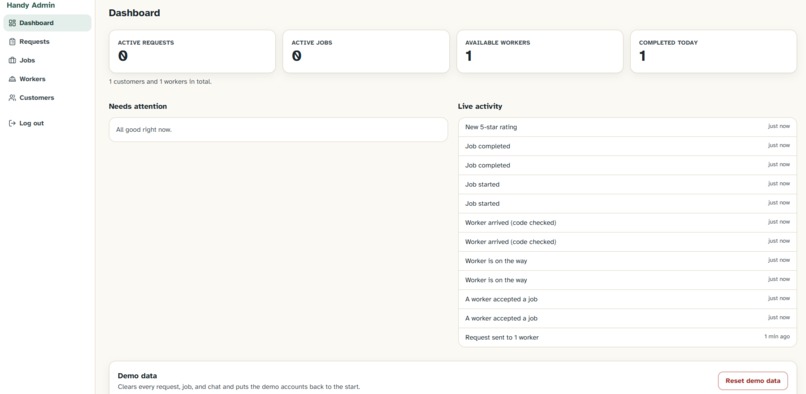This screenshot has width=806, height=394.
Task: Click the '1 min ago' timestamp
Action: [x=777, y=337]
